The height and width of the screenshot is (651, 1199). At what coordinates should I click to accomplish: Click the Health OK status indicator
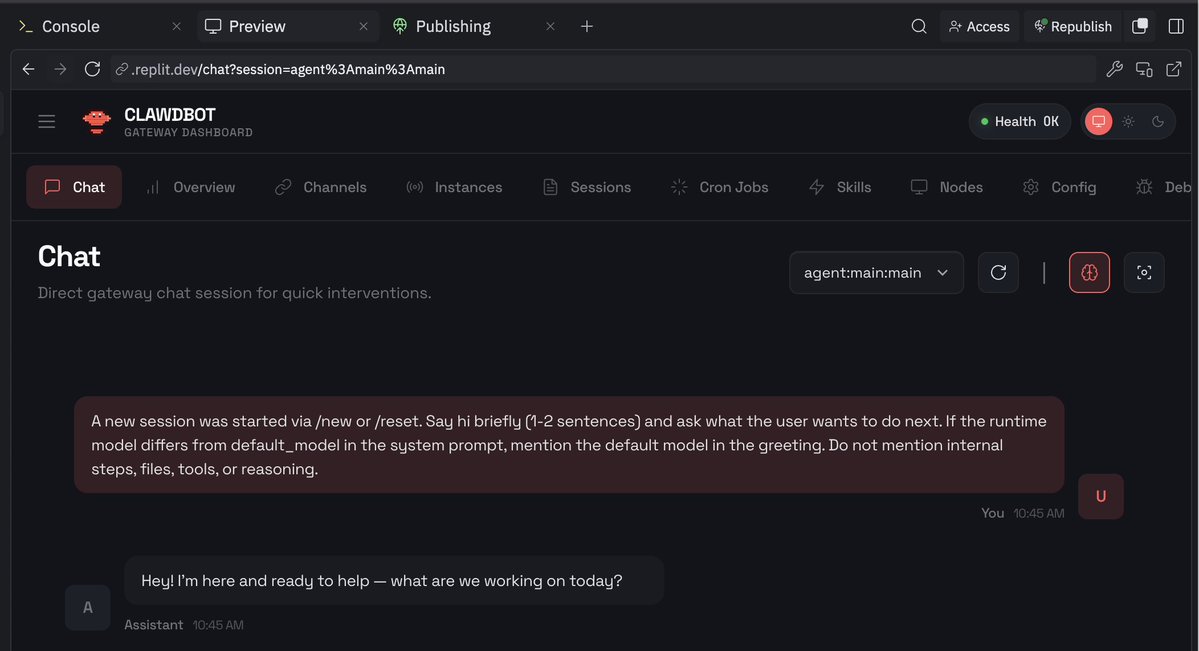[x=1019, y=121]
